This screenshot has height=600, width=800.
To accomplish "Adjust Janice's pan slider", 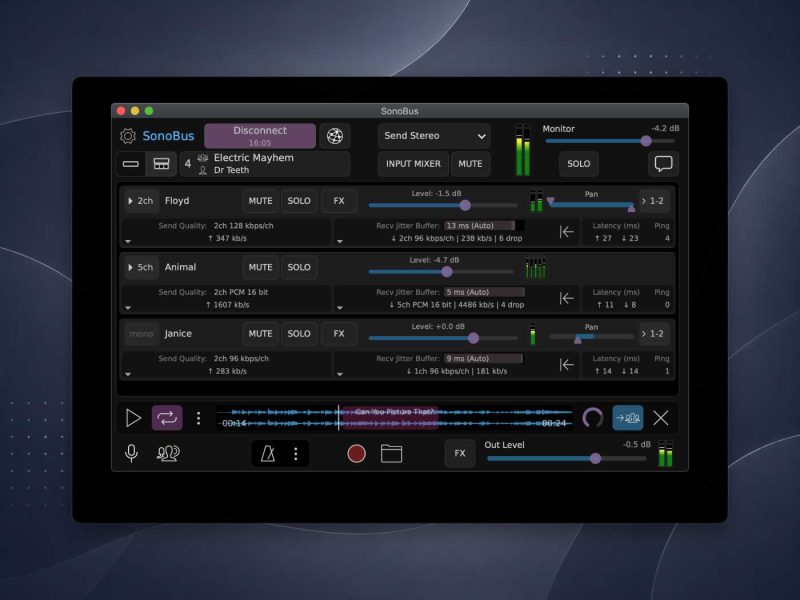I will click(592, 337).
